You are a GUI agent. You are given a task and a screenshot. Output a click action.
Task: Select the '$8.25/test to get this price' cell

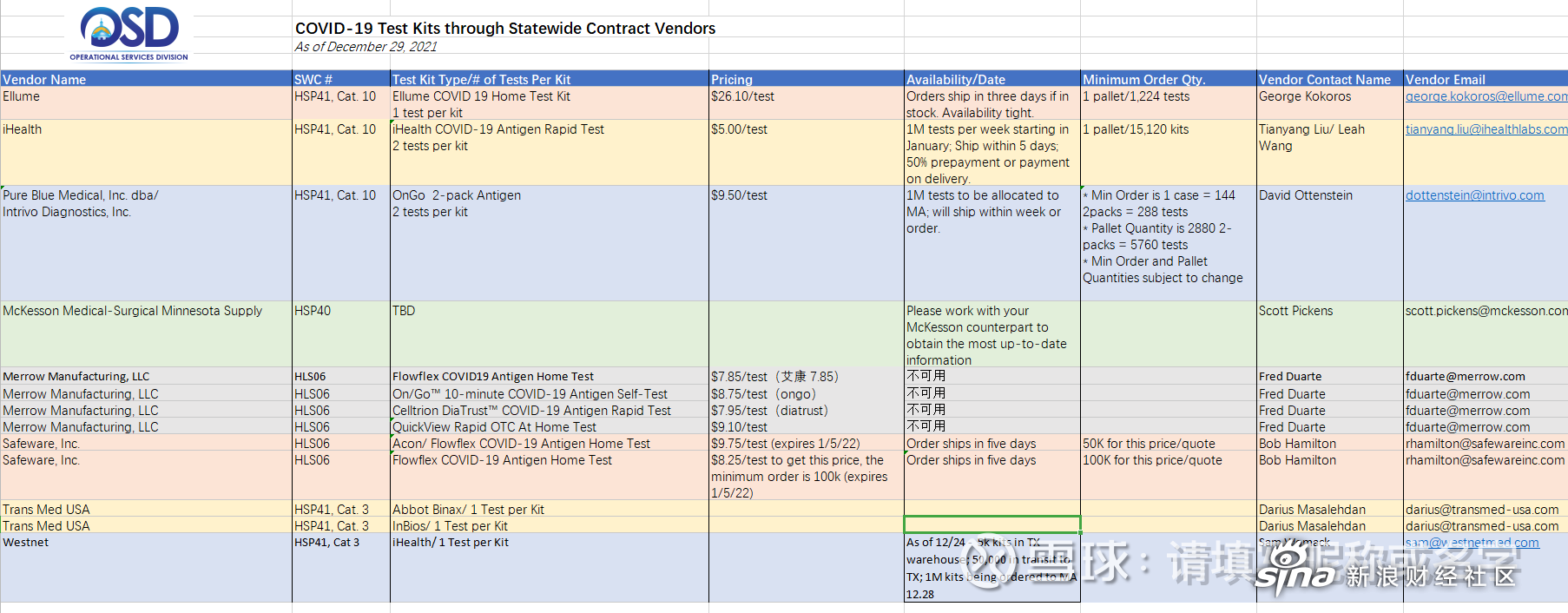pyautogui.click(x=807, y=476)
